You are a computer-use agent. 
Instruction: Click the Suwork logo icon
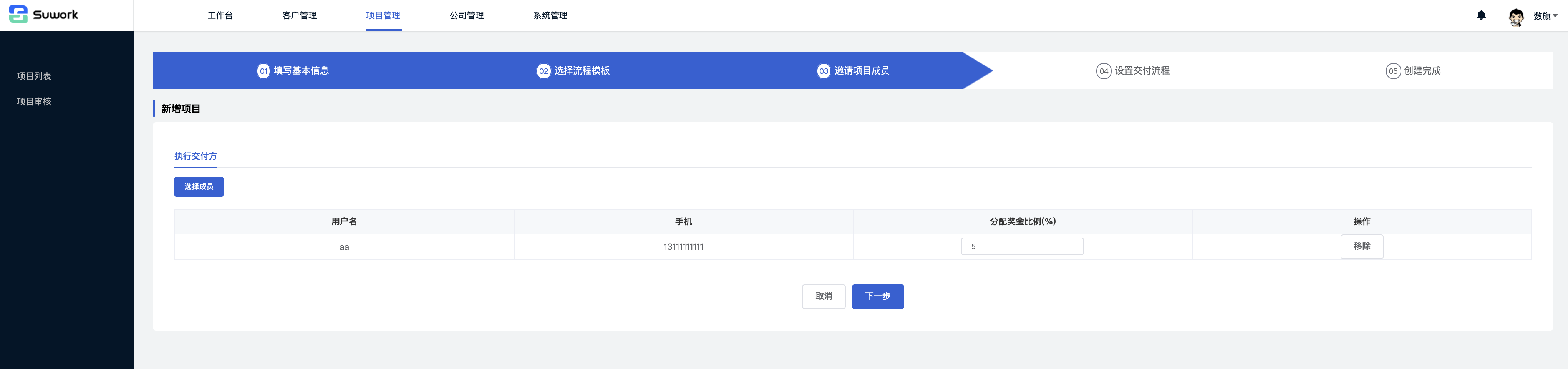click(18, 15)
